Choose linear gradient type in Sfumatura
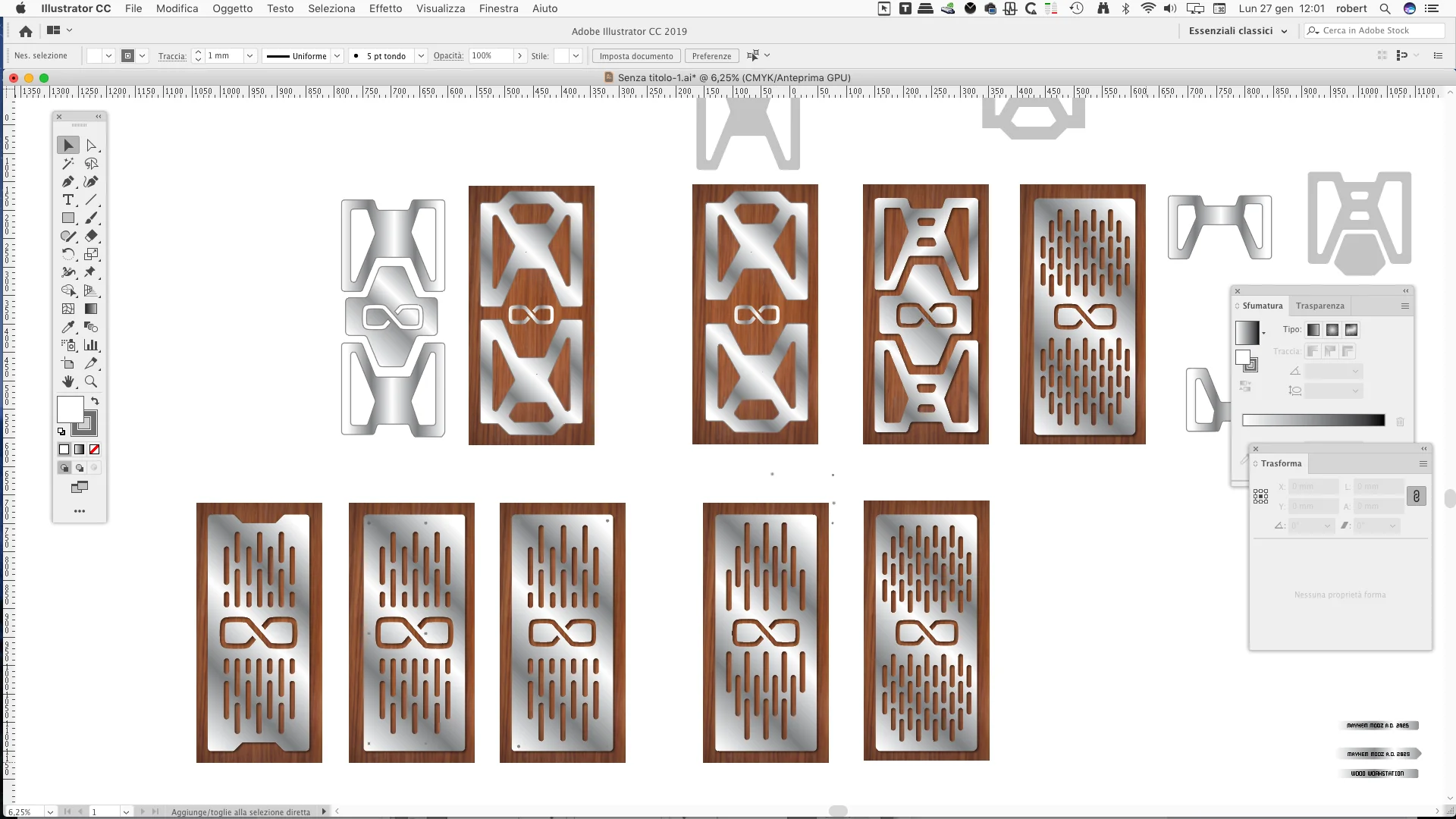This screenshot has width=1456, height=819. [x=1313, y=330]
